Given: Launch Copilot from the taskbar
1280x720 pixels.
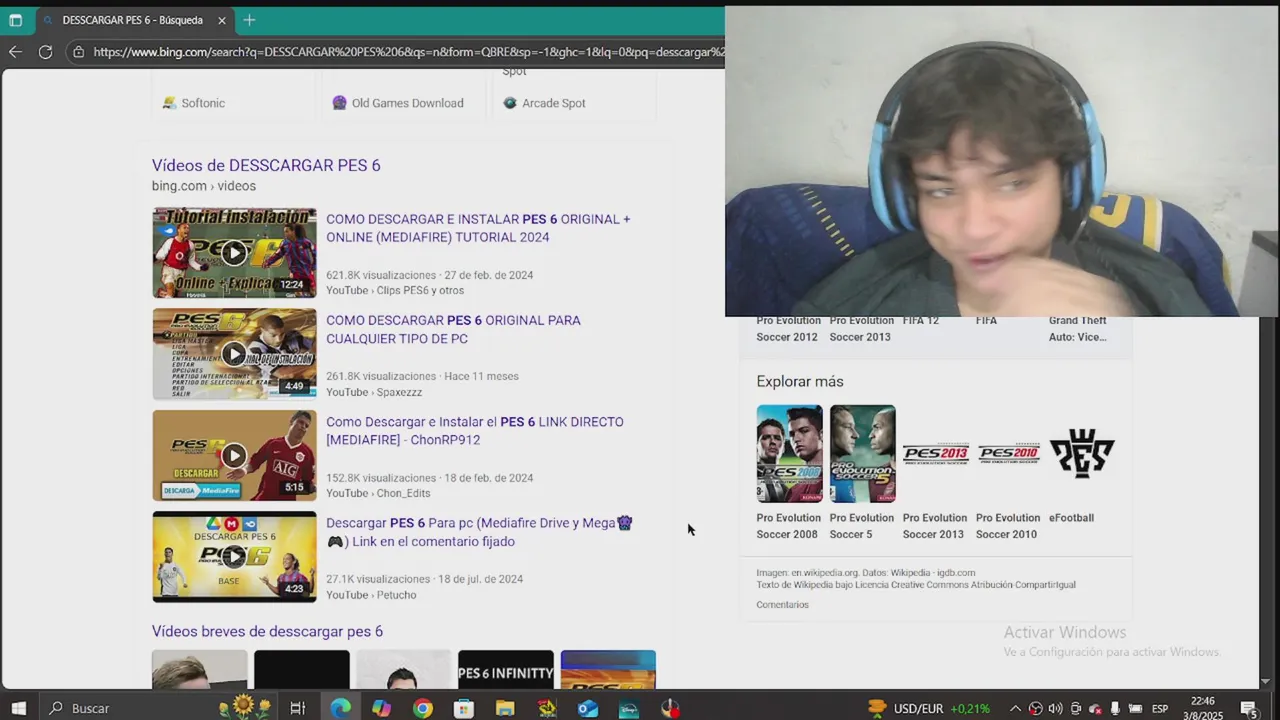Looking at the screenshot, I should pos(382,708).
